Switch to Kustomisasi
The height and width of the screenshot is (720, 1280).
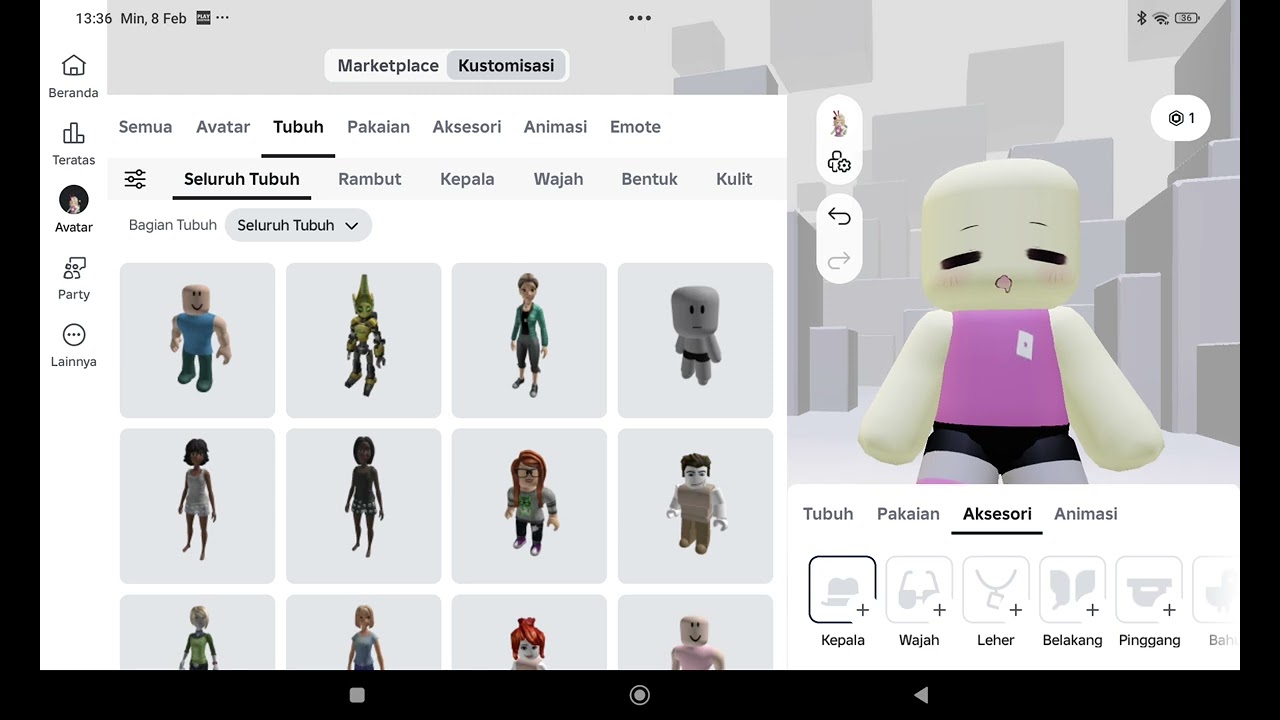(x=506, y=66)
